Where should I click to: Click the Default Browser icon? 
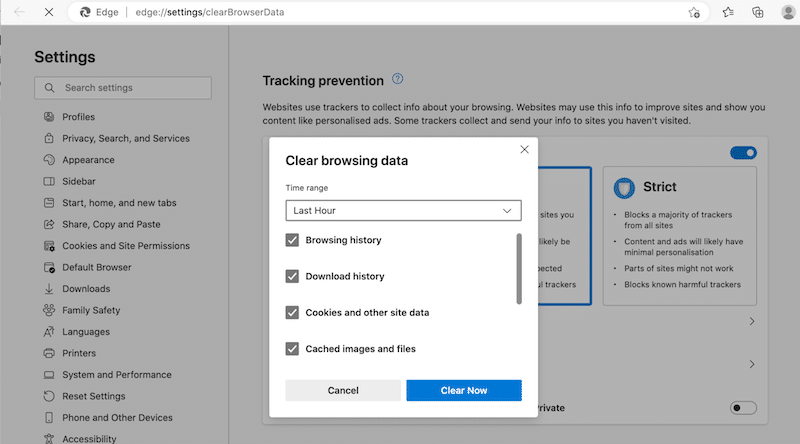click(x=49, y=267)
